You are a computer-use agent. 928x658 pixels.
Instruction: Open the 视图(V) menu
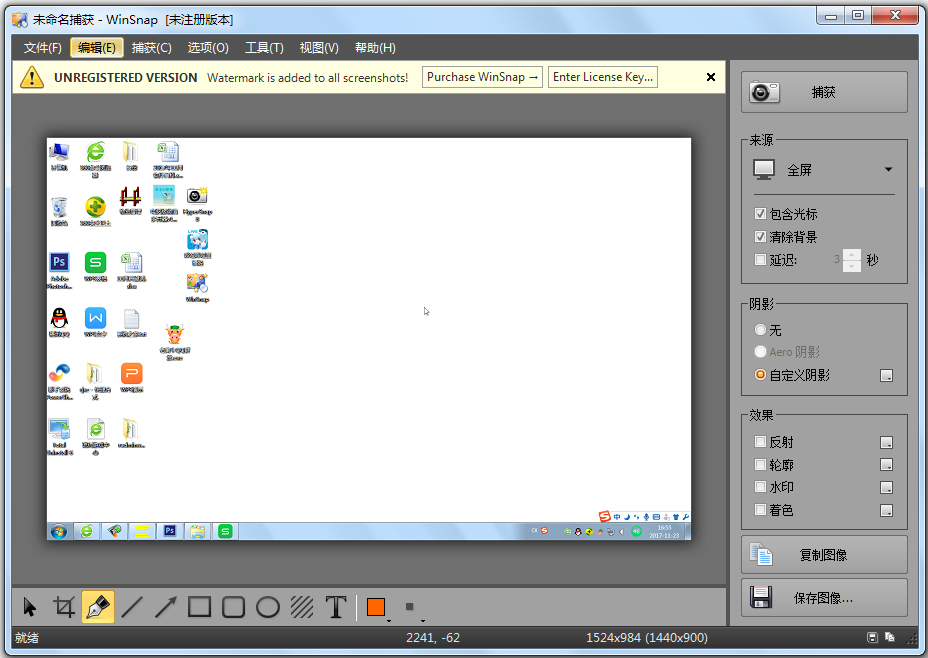pos(319,48)
